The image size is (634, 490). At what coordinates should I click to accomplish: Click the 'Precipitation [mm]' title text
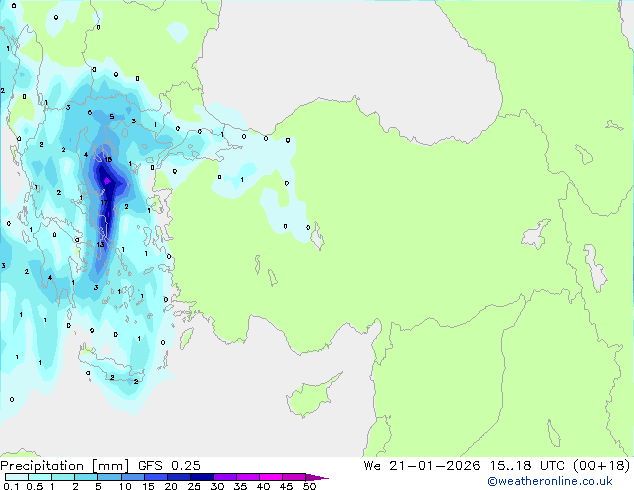click(65, 466)
